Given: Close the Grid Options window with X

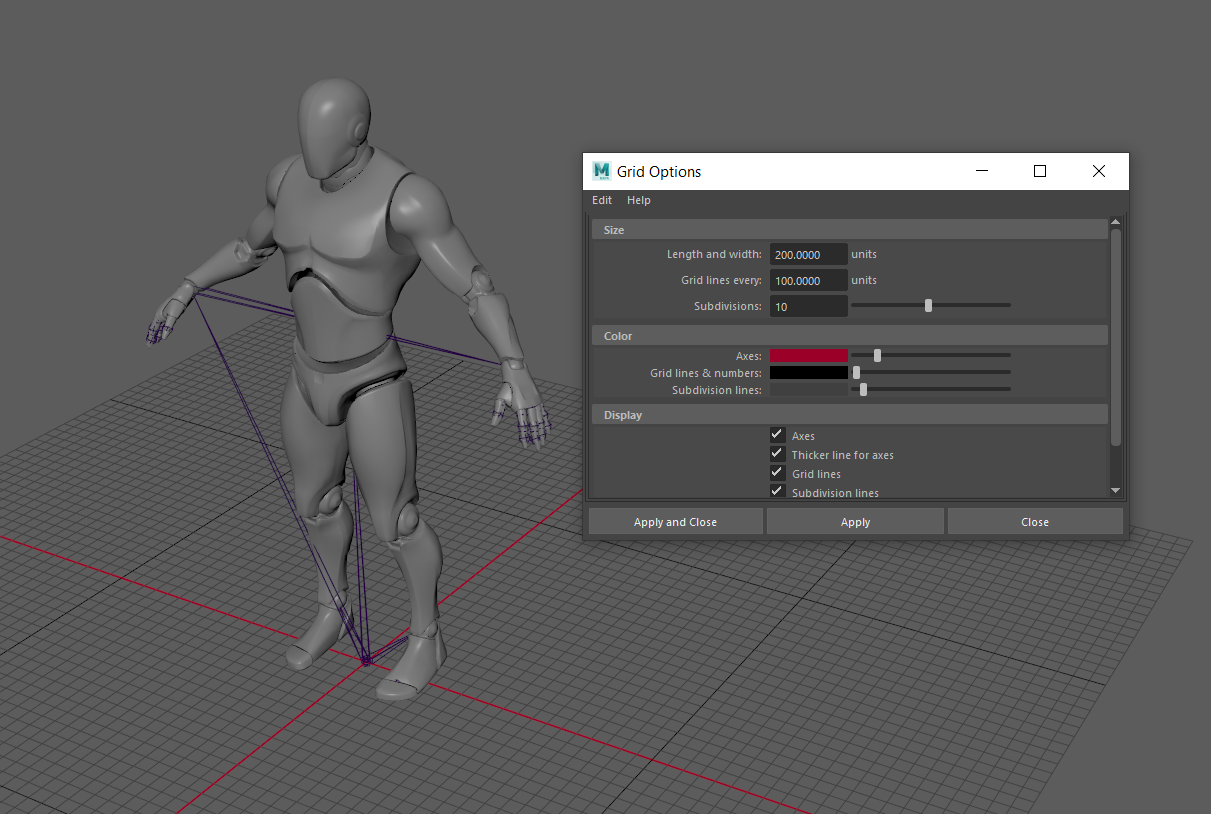Looking at the screenshot, I should [x=1099, y=171].
